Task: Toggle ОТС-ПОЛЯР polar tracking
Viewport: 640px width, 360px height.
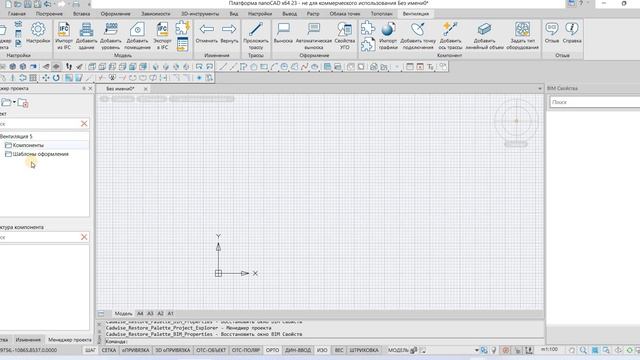Action: coord(246,350)
